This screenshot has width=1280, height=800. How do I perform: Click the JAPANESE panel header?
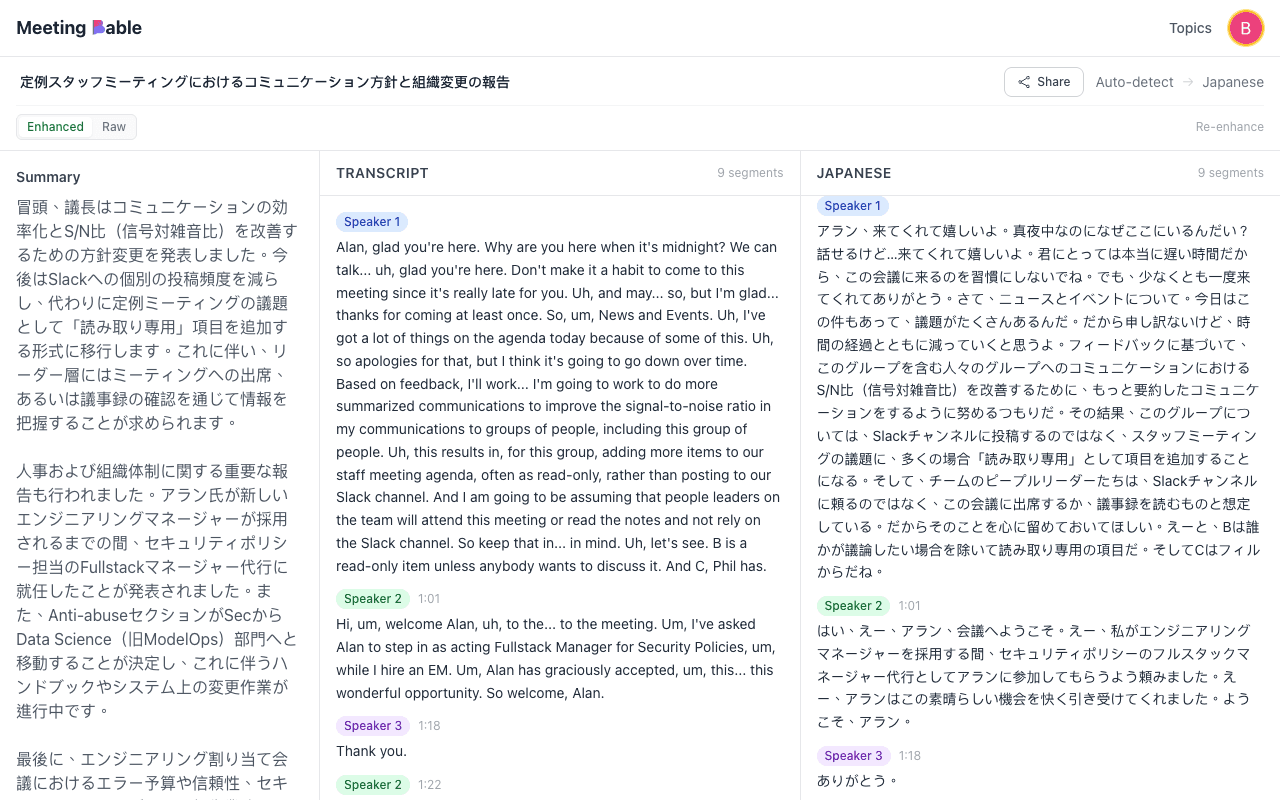point(854,173)
